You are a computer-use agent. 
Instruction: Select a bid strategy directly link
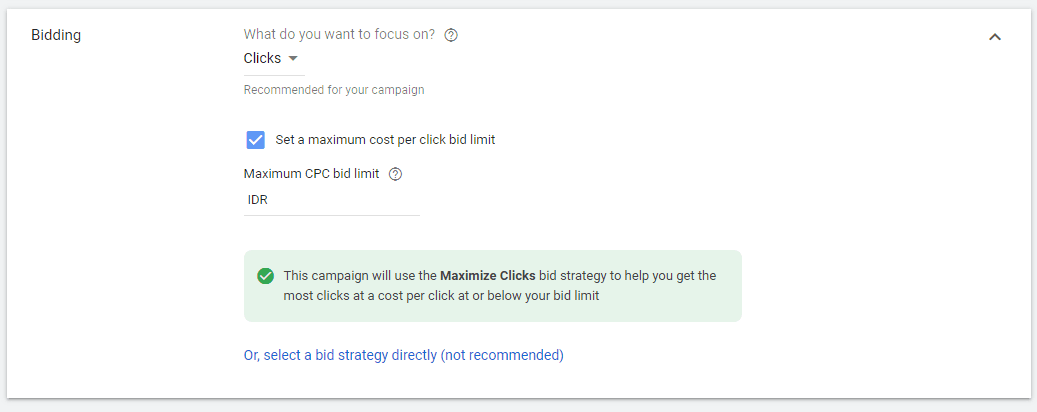[x=403, y=355]
